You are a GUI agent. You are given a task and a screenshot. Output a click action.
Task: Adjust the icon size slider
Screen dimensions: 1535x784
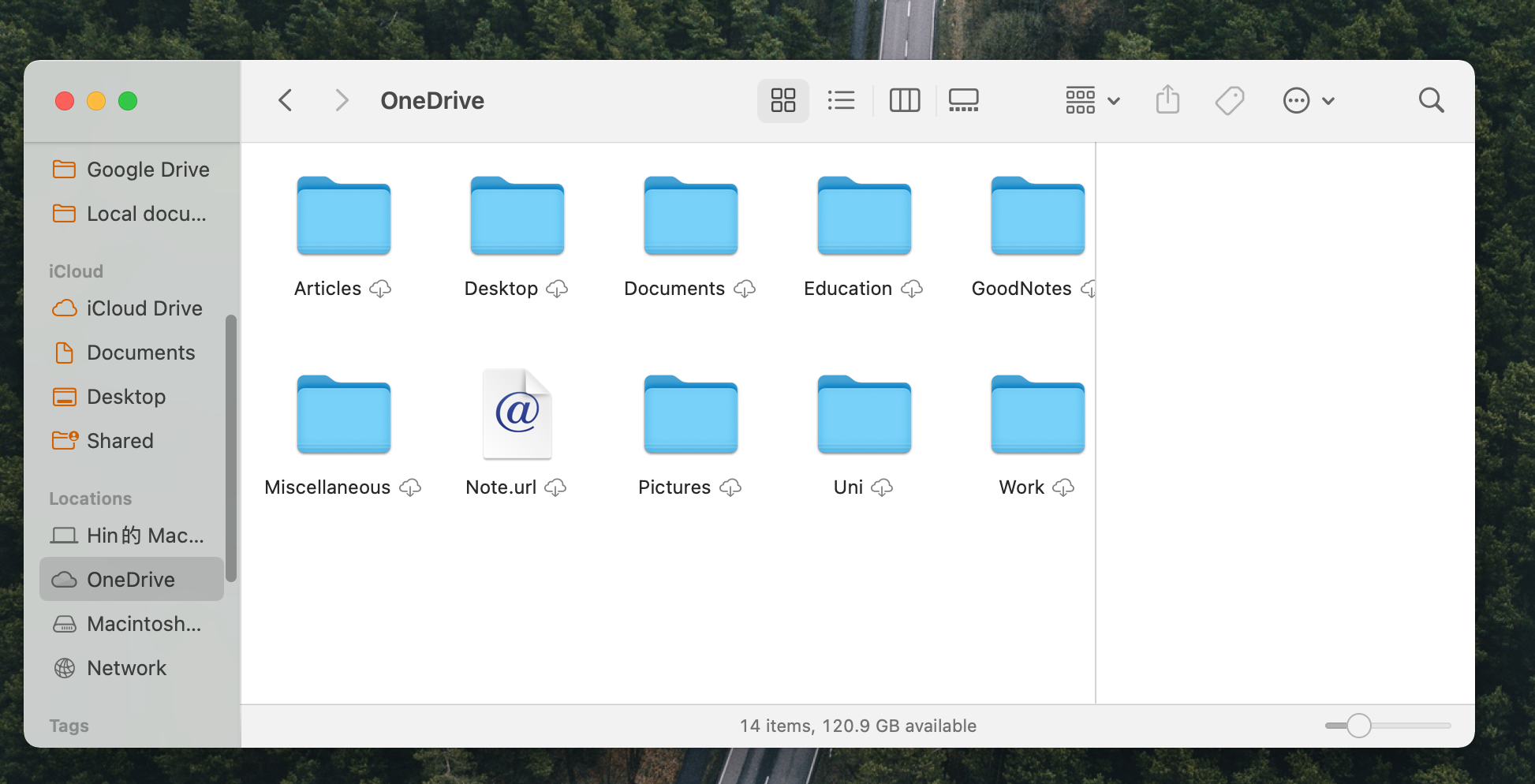[x=1358, y=725]
